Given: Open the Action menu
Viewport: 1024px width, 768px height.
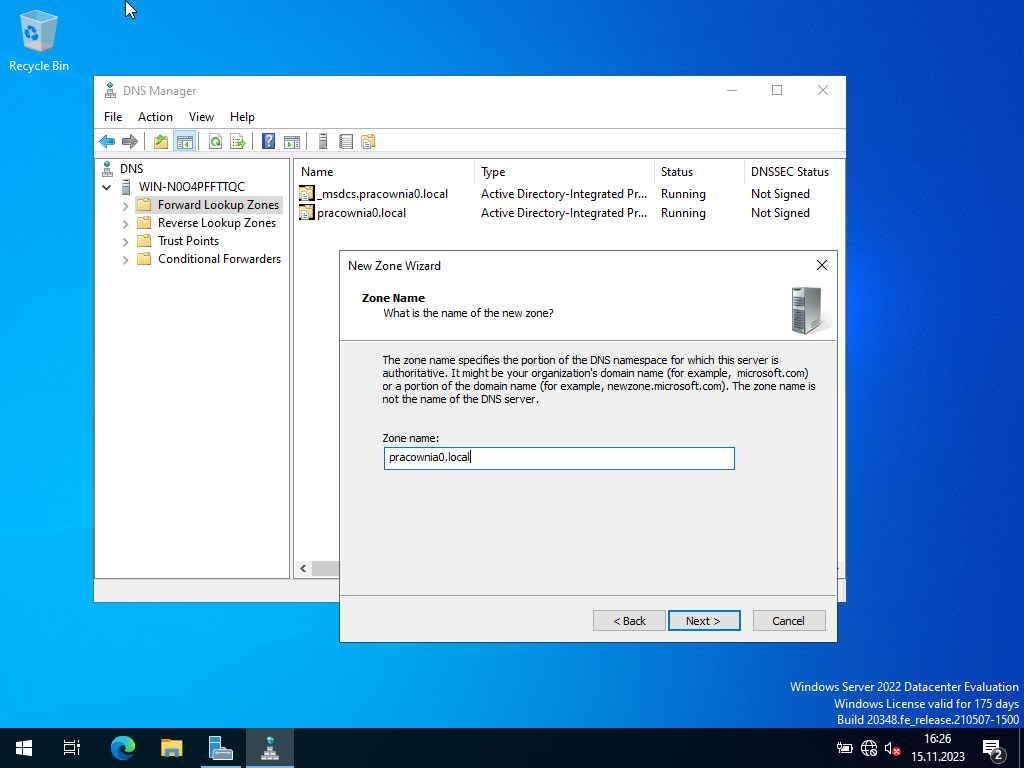Looking at the screenshot, I should click(155, 117).
